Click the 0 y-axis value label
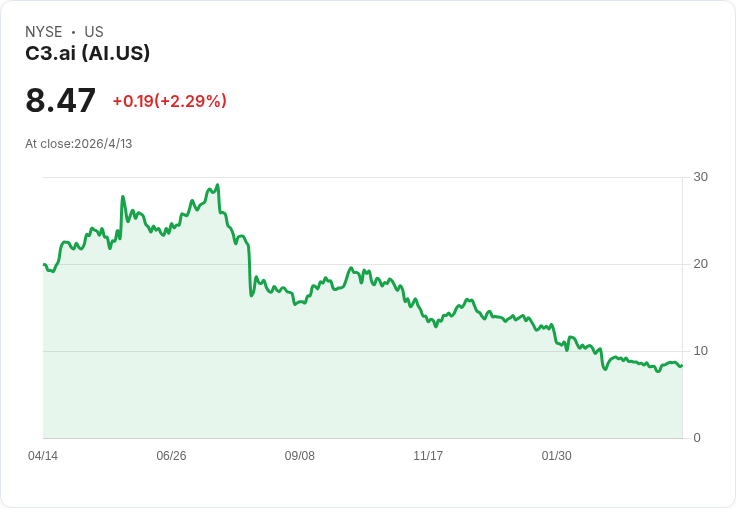 click(x=697, y=438)
